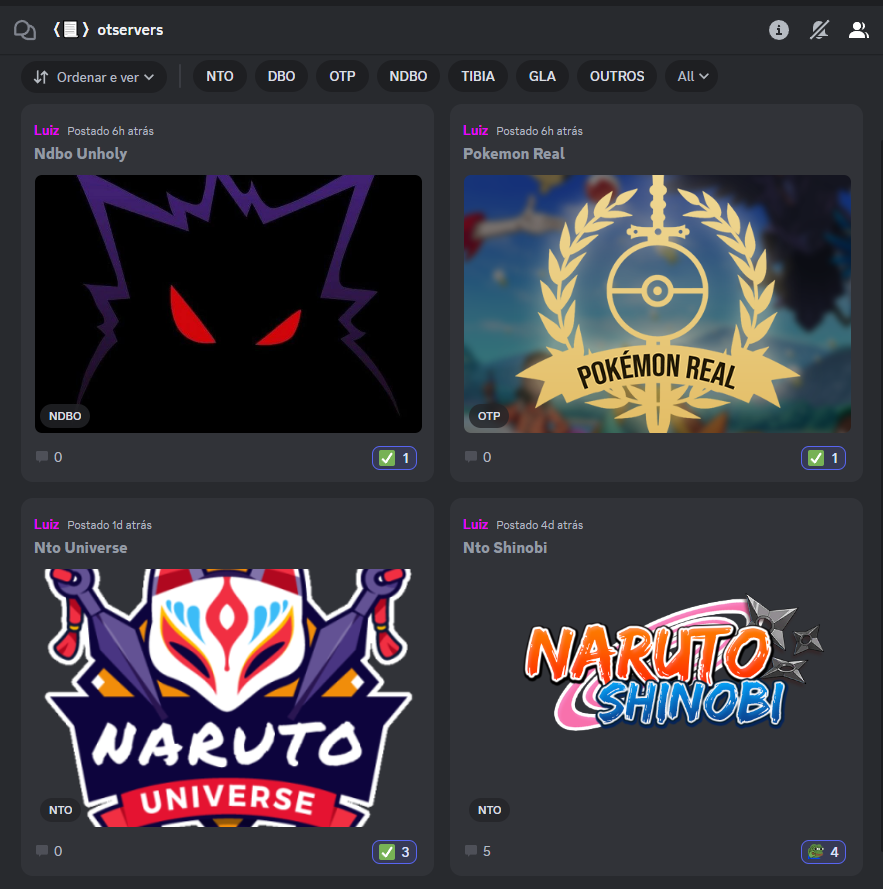Click NTO badge on Naruto Universe image

click(61, 810)
